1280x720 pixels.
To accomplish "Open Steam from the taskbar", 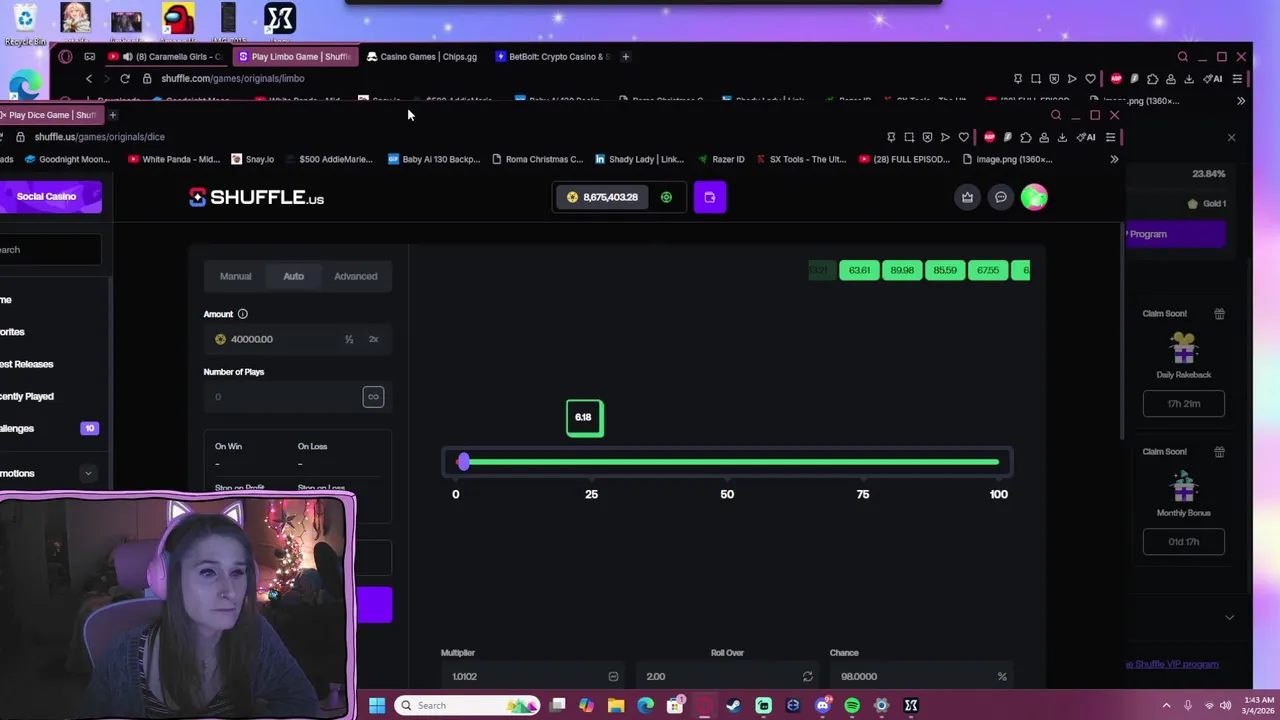I will [734, 706].
